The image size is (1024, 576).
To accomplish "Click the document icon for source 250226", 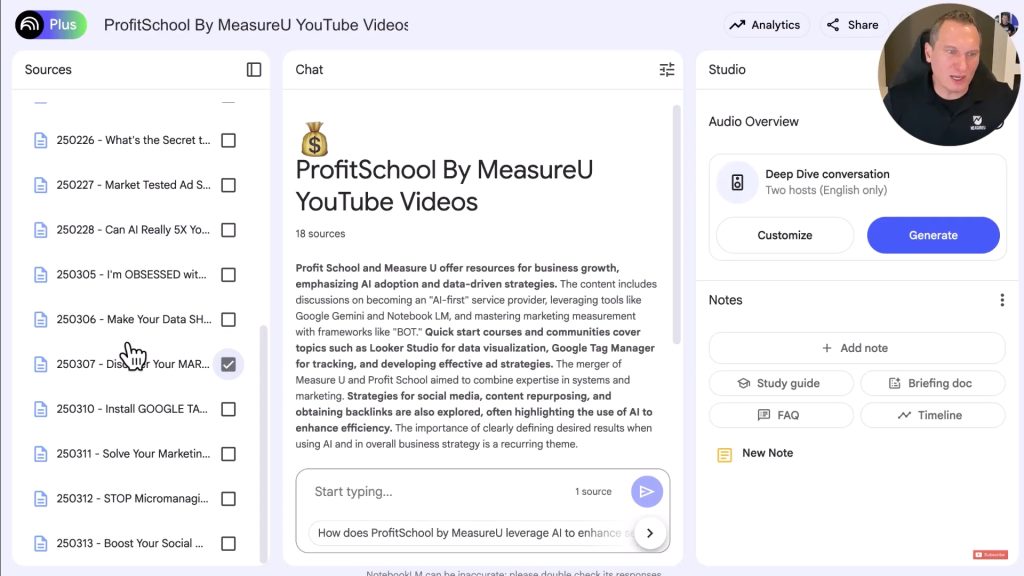I will [x=40, y=140].
